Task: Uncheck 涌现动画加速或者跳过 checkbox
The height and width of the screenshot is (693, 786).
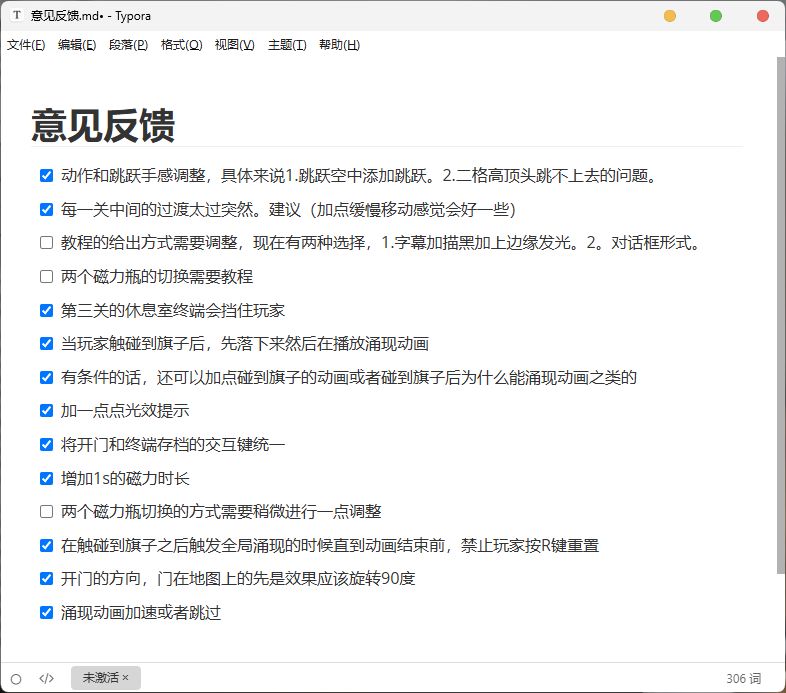Action: 47,612
